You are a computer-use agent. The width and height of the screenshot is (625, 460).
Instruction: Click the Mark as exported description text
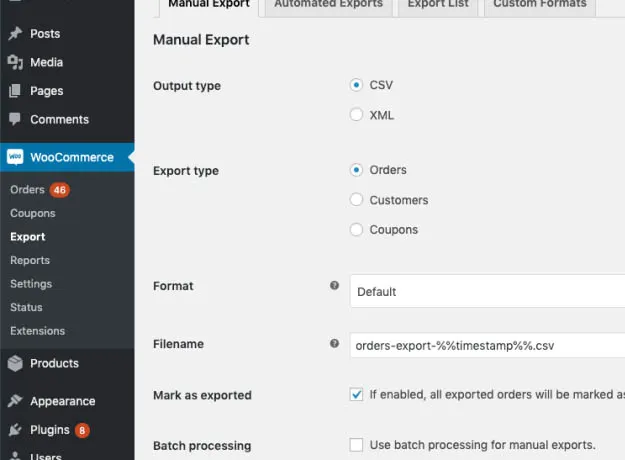point(497,394)
